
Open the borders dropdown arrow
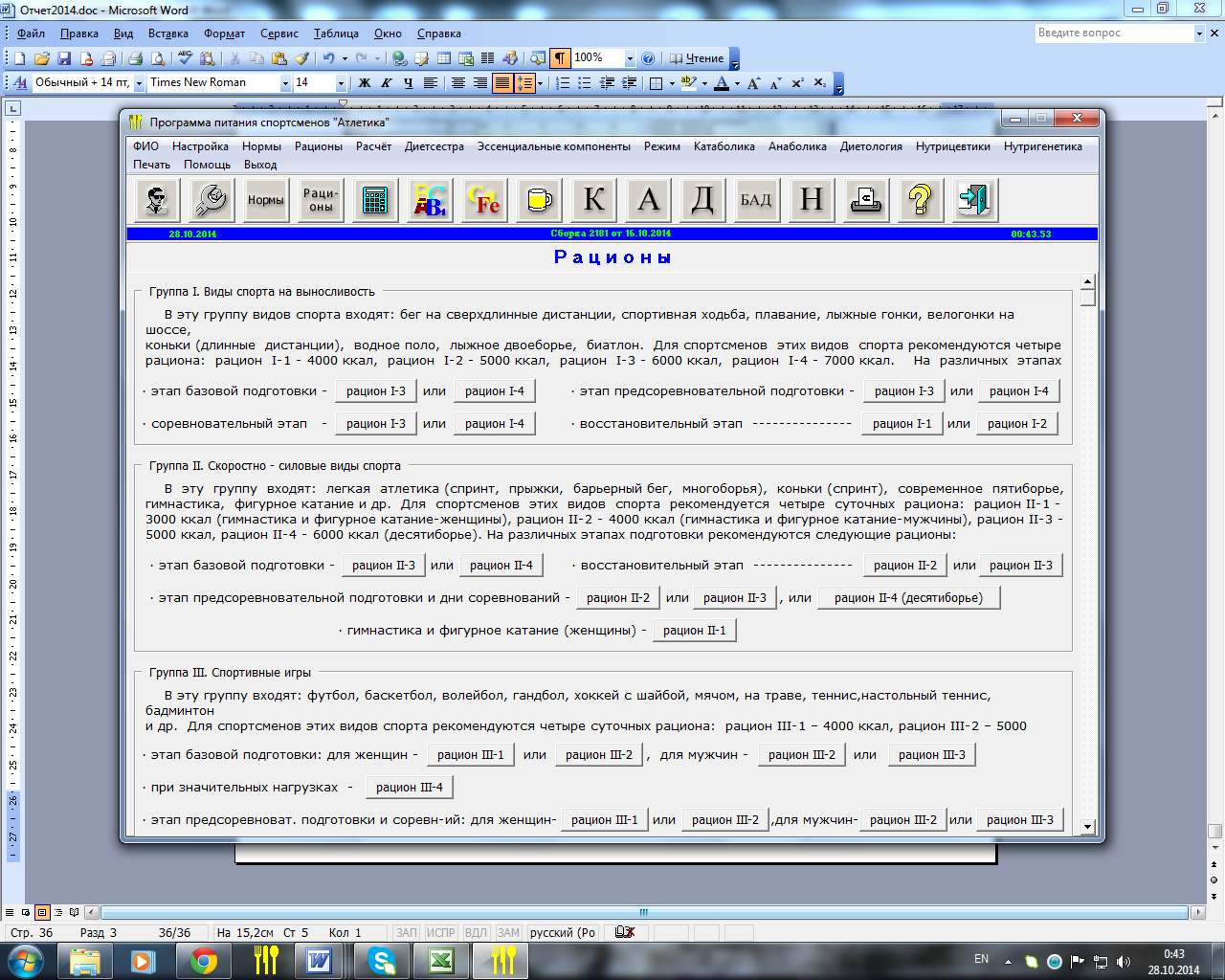(672, 83)
